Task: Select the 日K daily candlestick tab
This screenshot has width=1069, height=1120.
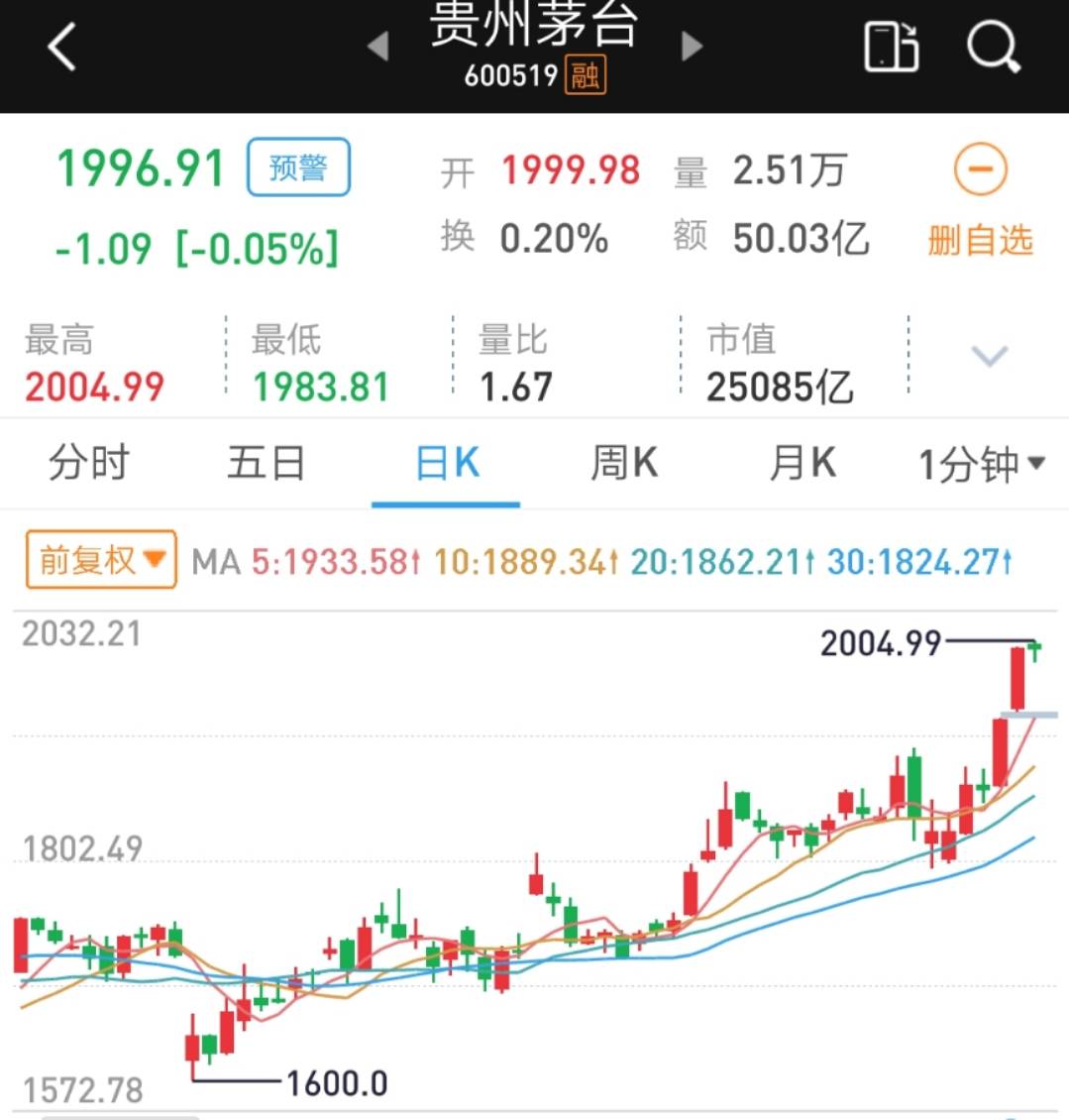Action: (x=447, y=463)
